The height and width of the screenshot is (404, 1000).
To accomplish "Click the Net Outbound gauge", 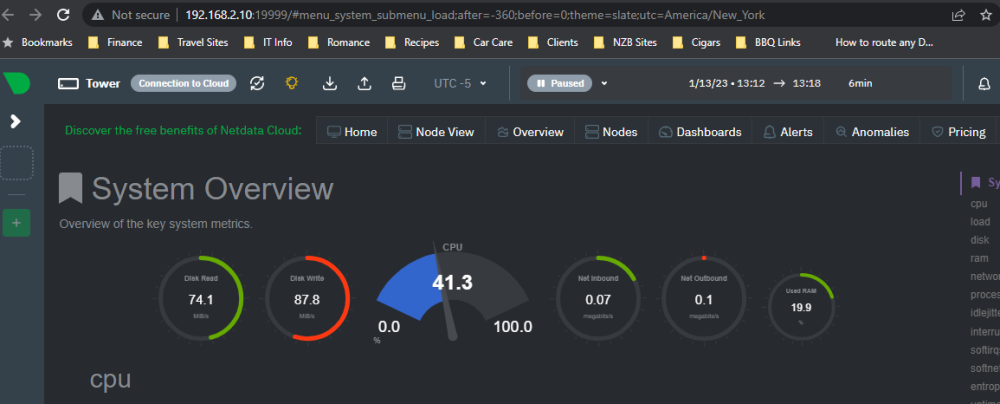I will click(704, 298).
